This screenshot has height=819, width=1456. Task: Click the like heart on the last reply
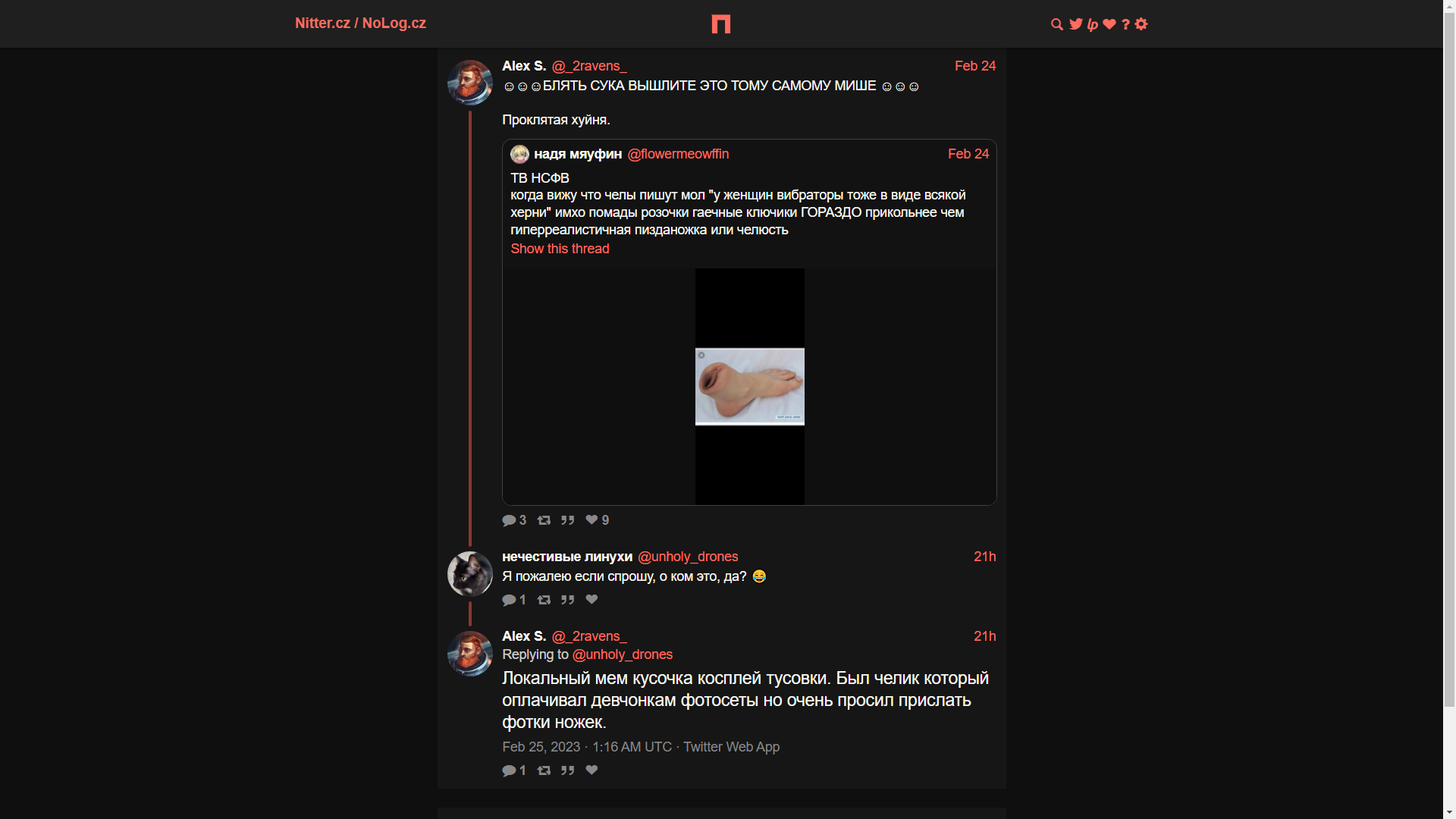tap(591, 770)
